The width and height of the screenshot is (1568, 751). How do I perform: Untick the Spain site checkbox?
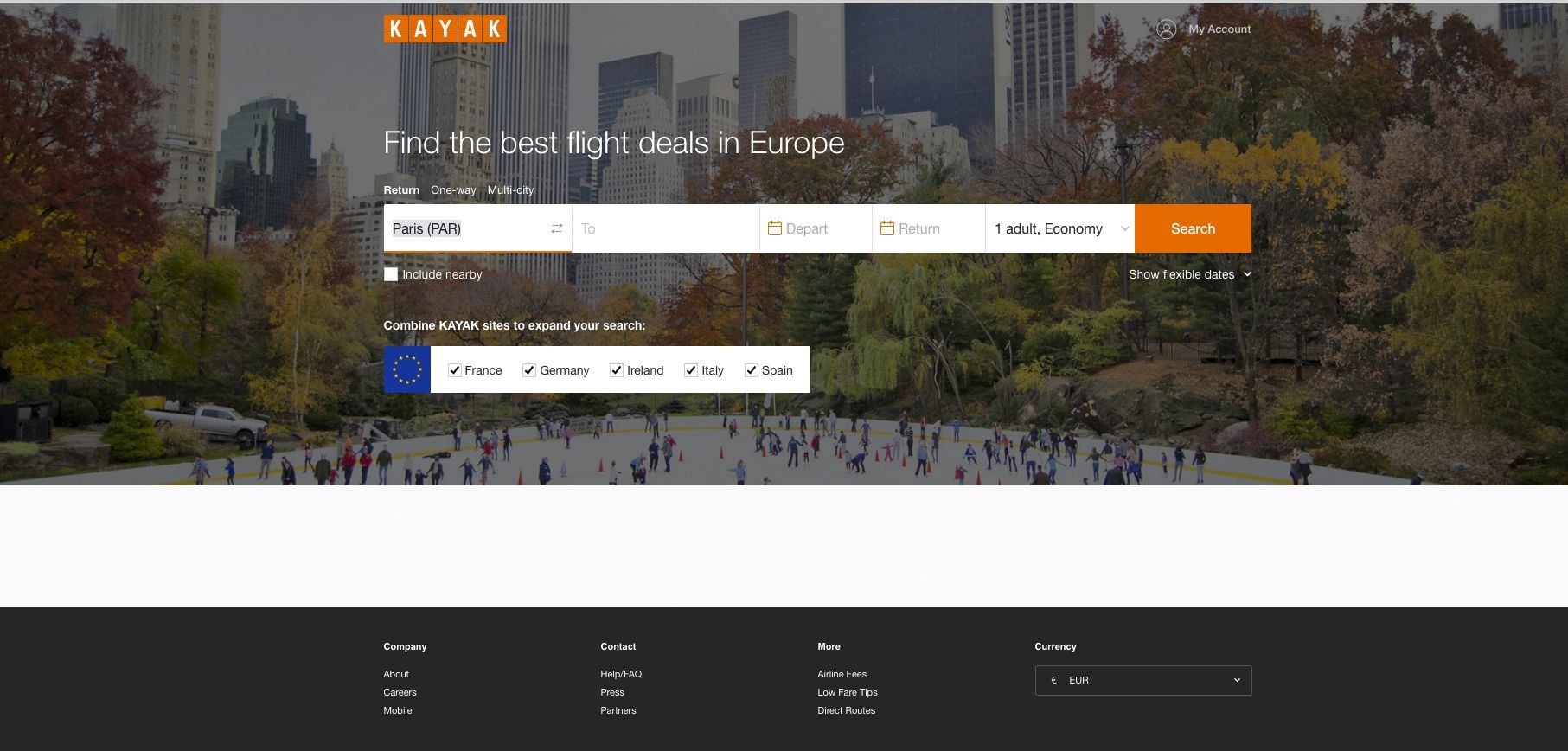coord(752,370)
